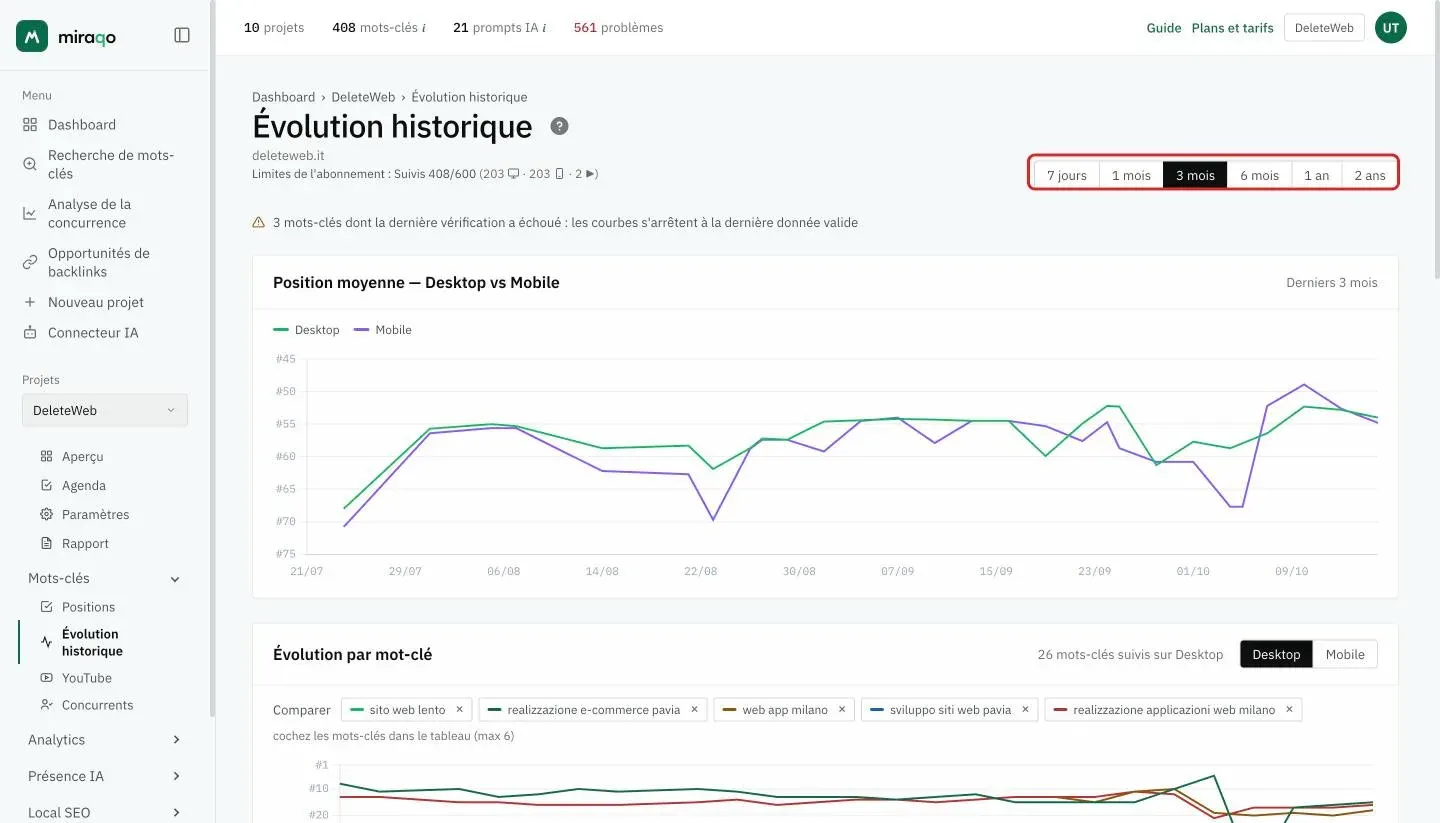Remove 'realizzazione applicazioni web milano' chip
The height and width of the screenshot is (823, 1440).
coord(1289,710)
